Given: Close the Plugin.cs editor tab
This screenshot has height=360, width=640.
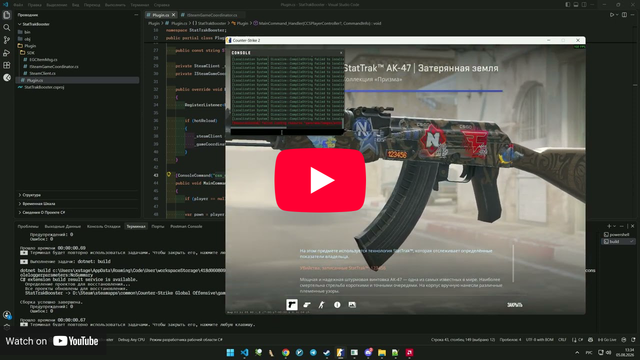Looking at the screenshot, I should (x=173, y=15).
